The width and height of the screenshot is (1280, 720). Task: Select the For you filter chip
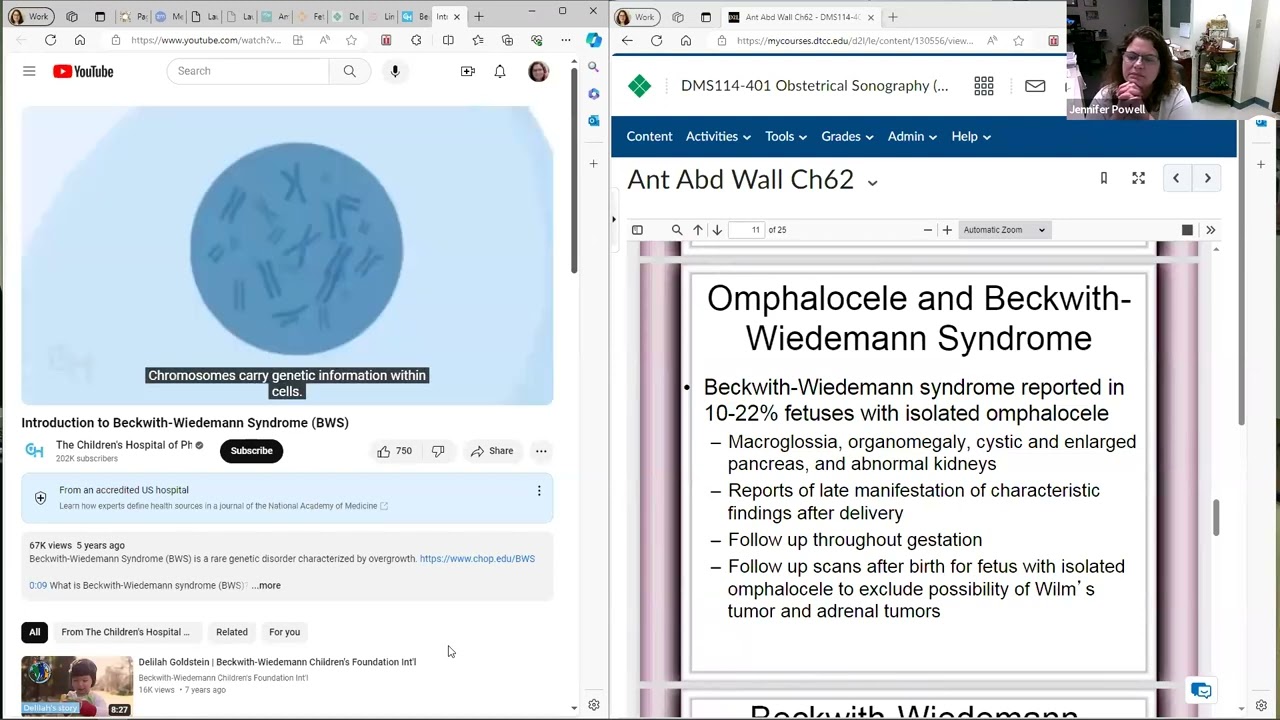(284, 632)
